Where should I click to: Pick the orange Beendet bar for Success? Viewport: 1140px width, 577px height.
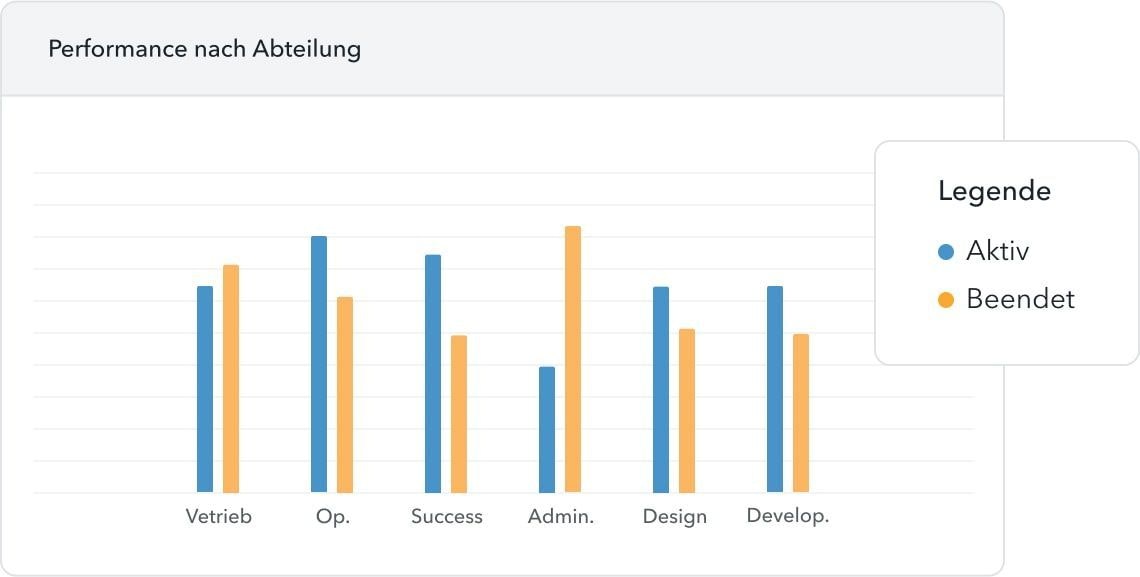click(x=459, y=414)
